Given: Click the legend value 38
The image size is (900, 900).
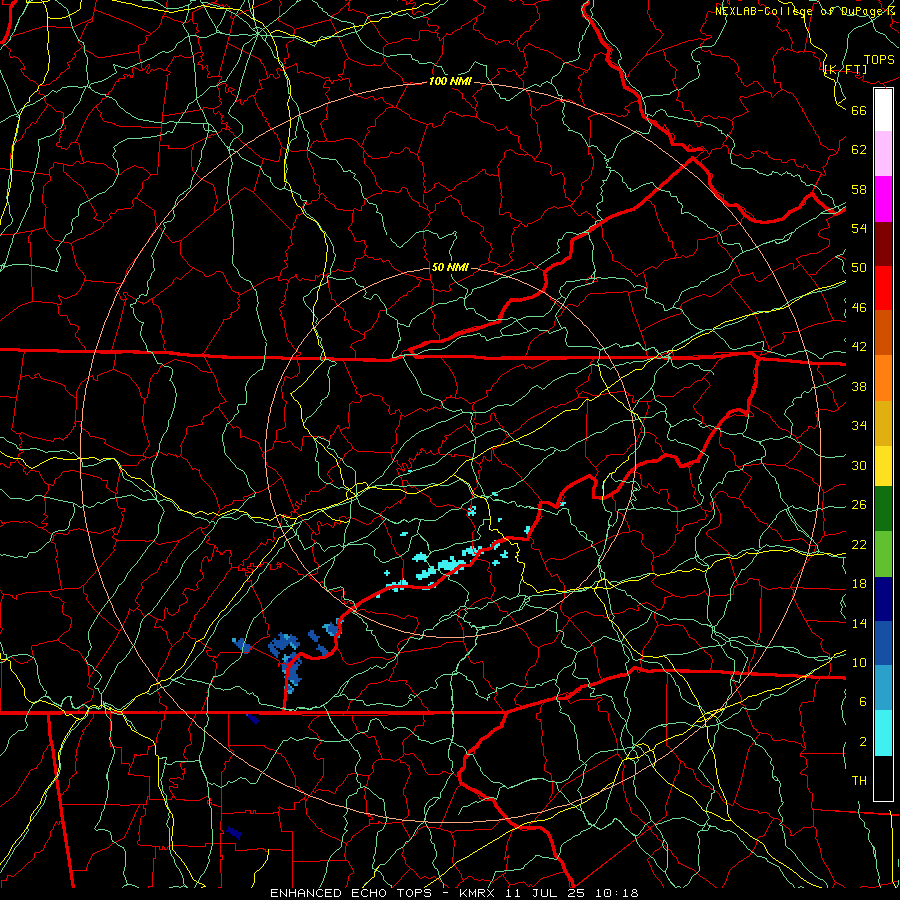Looking at the screenshot, I should (x=859, y=387).
